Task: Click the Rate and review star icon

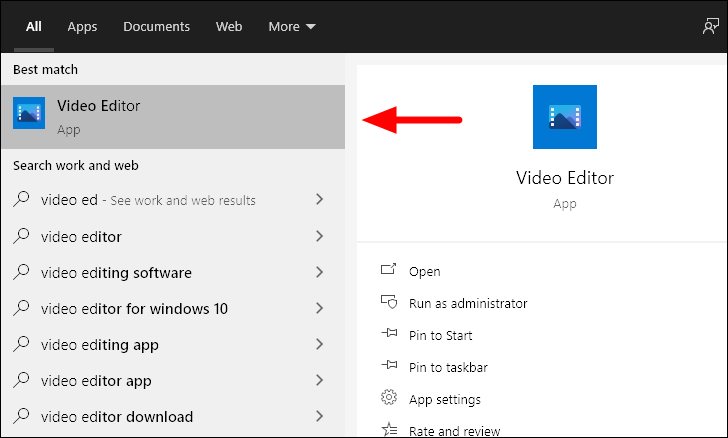Action: [389, 429]
